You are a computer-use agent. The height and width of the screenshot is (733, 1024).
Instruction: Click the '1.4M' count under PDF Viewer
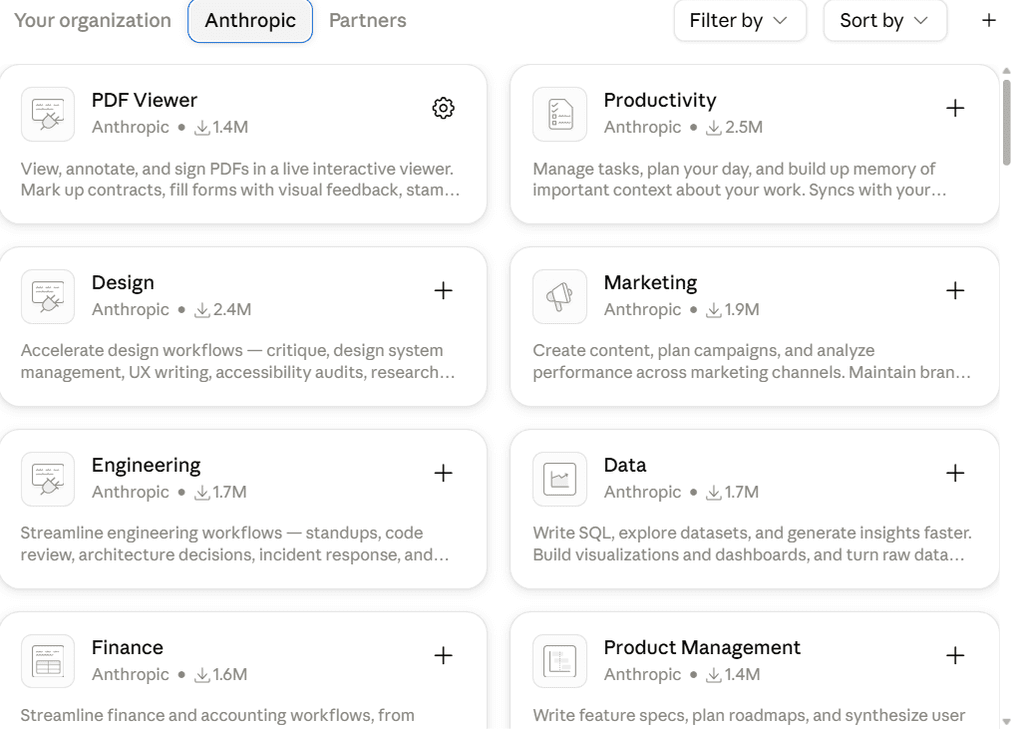click(x=231, y=127)
